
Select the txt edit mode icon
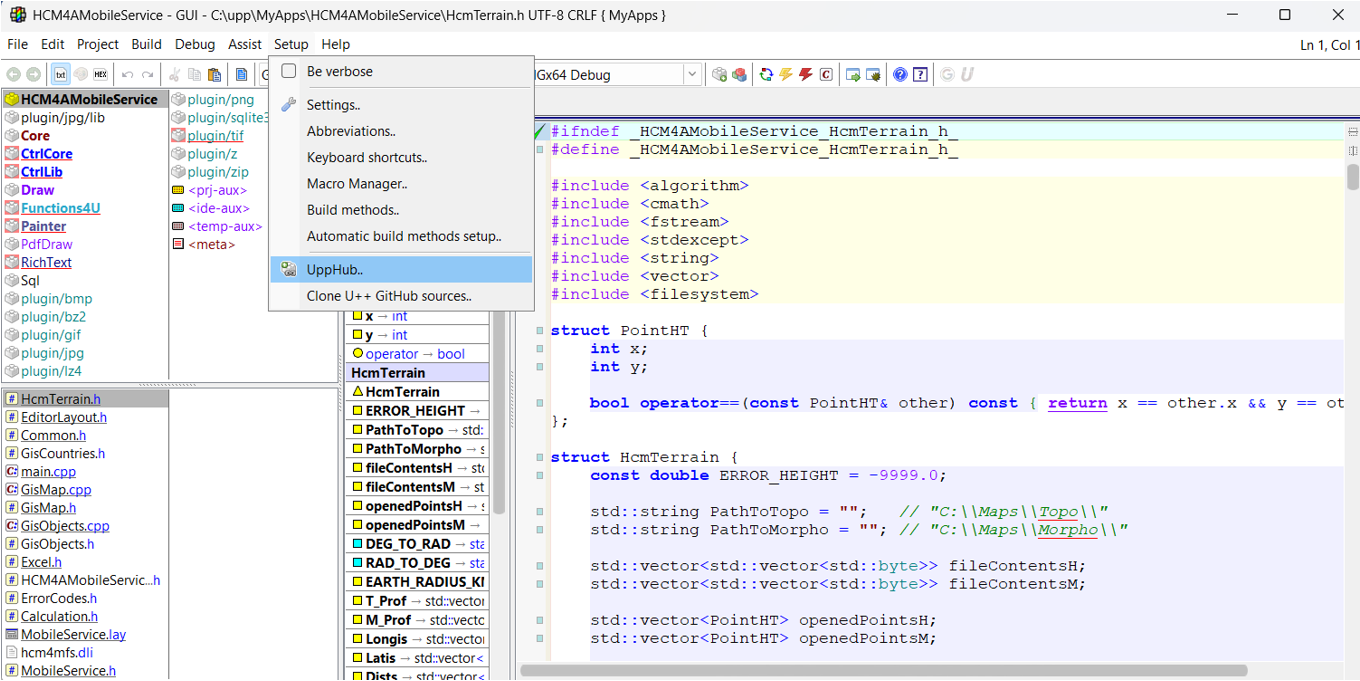pyautogui.click(x=61, y=75)
